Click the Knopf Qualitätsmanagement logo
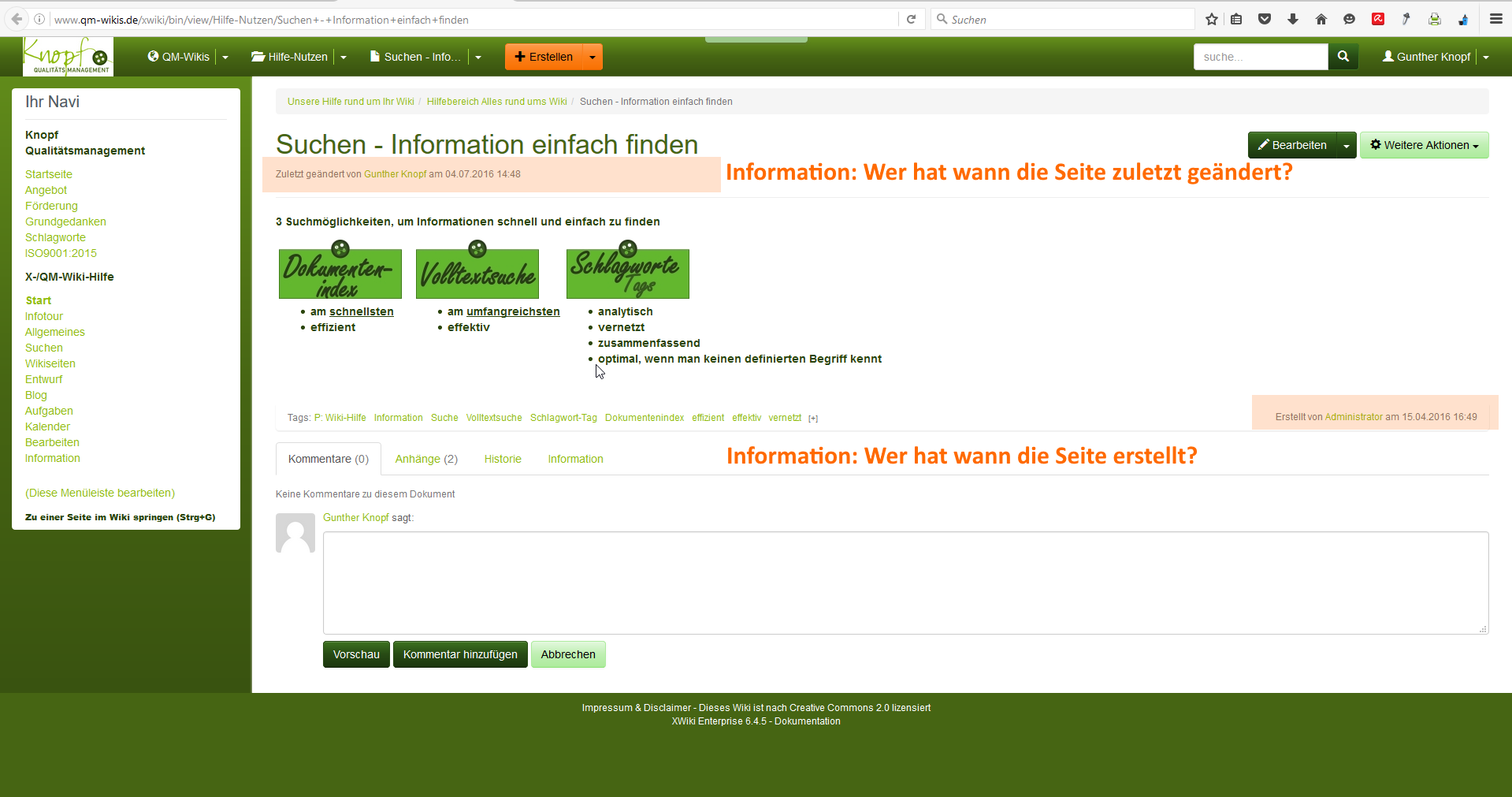Image resolution: width=1512 pixels, height=797 pixels. (68, 57)
